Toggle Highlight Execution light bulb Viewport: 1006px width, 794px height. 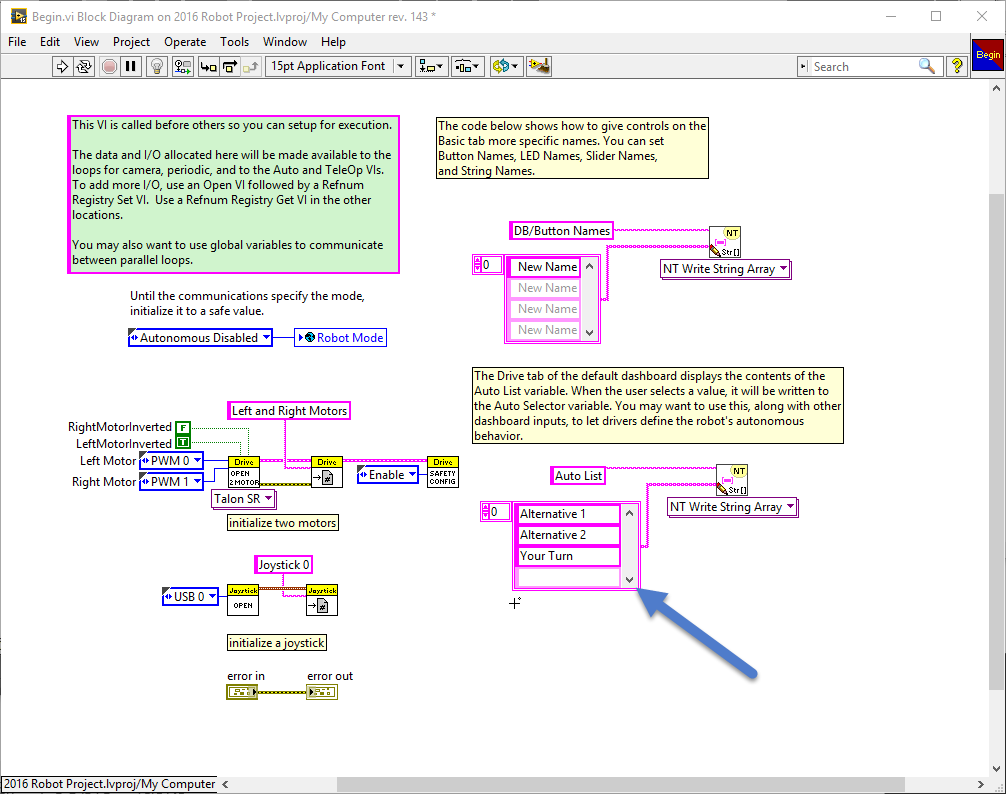[157, 66]
